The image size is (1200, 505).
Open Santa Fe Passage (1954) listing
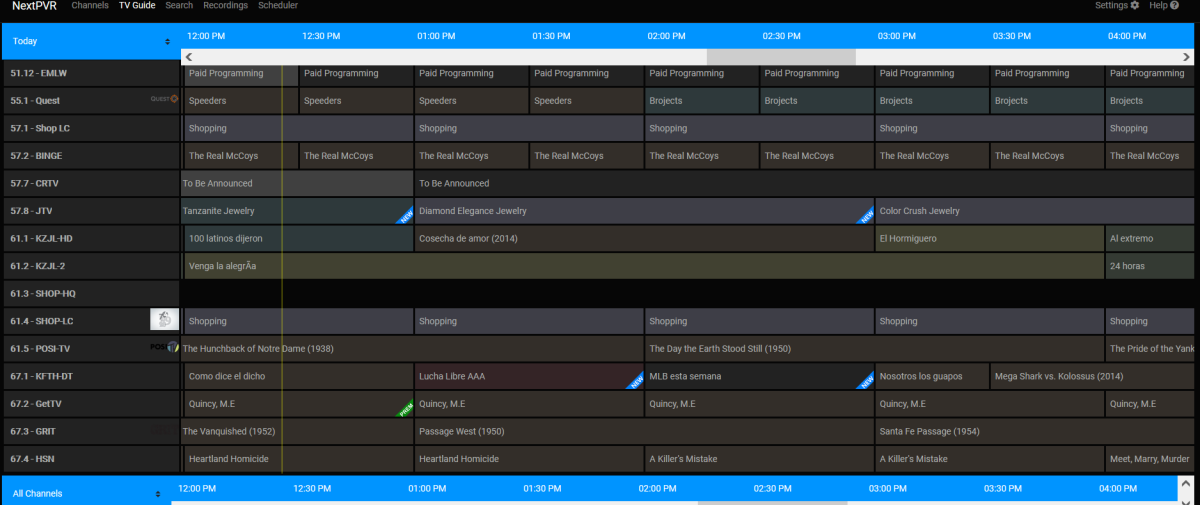click(x=1037, y=432)
